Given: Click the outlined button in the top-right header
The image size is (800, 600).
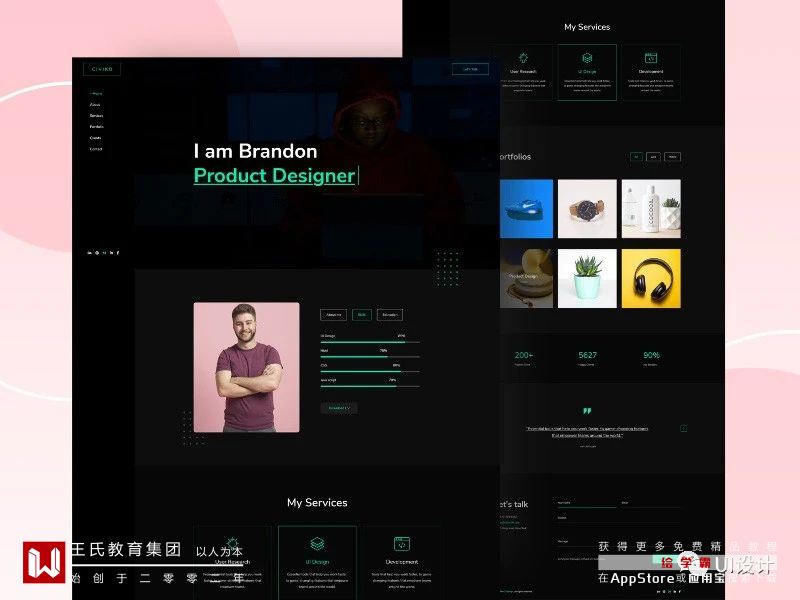Looking at the screenshot, I should (470, 69).
